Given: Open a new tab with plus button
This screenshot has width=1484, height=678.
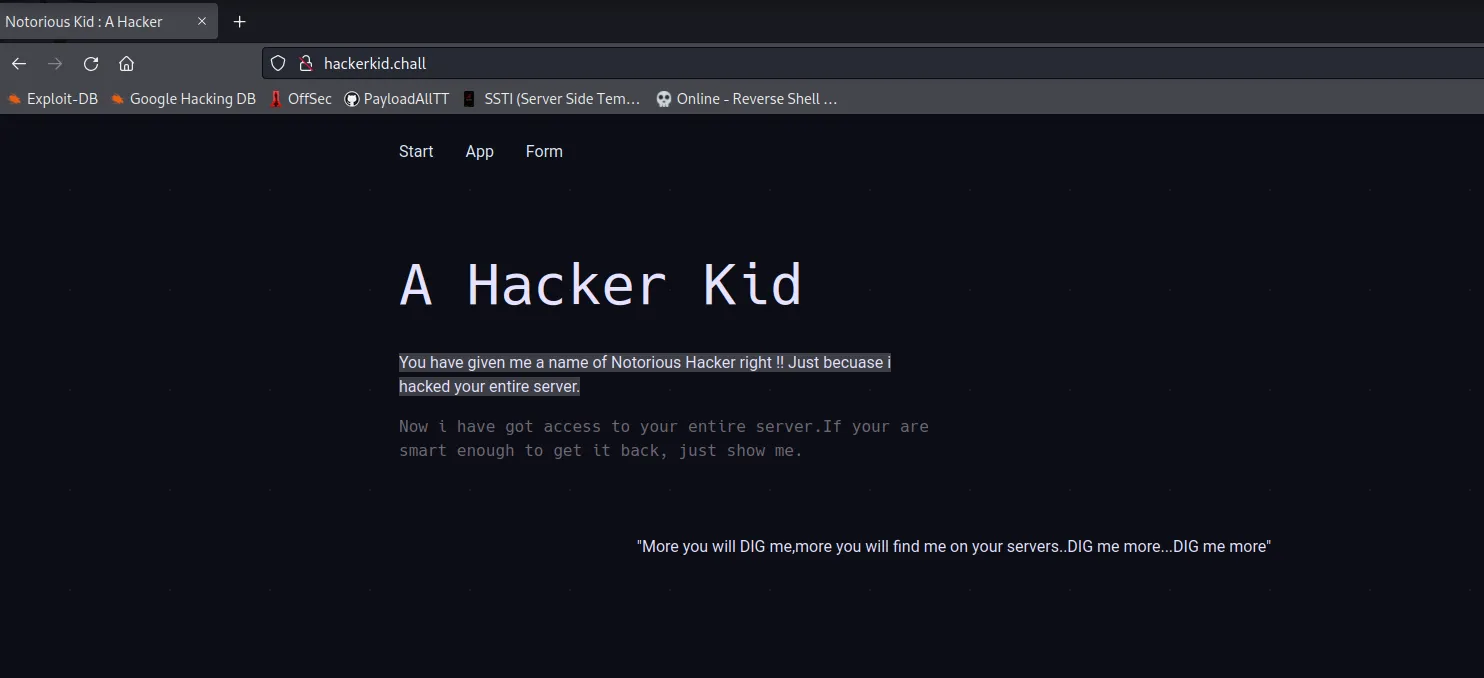Looking at the screenshot, I should [x=239, y=22].
